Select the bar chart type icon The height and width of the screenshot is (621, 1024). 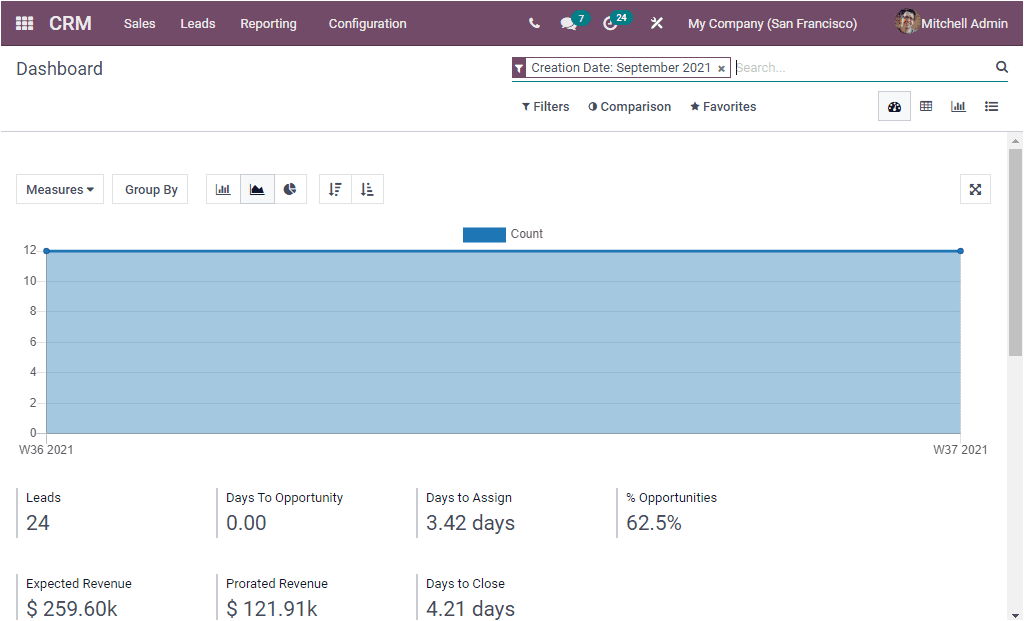pyautogui.click(x=223, y=189)
